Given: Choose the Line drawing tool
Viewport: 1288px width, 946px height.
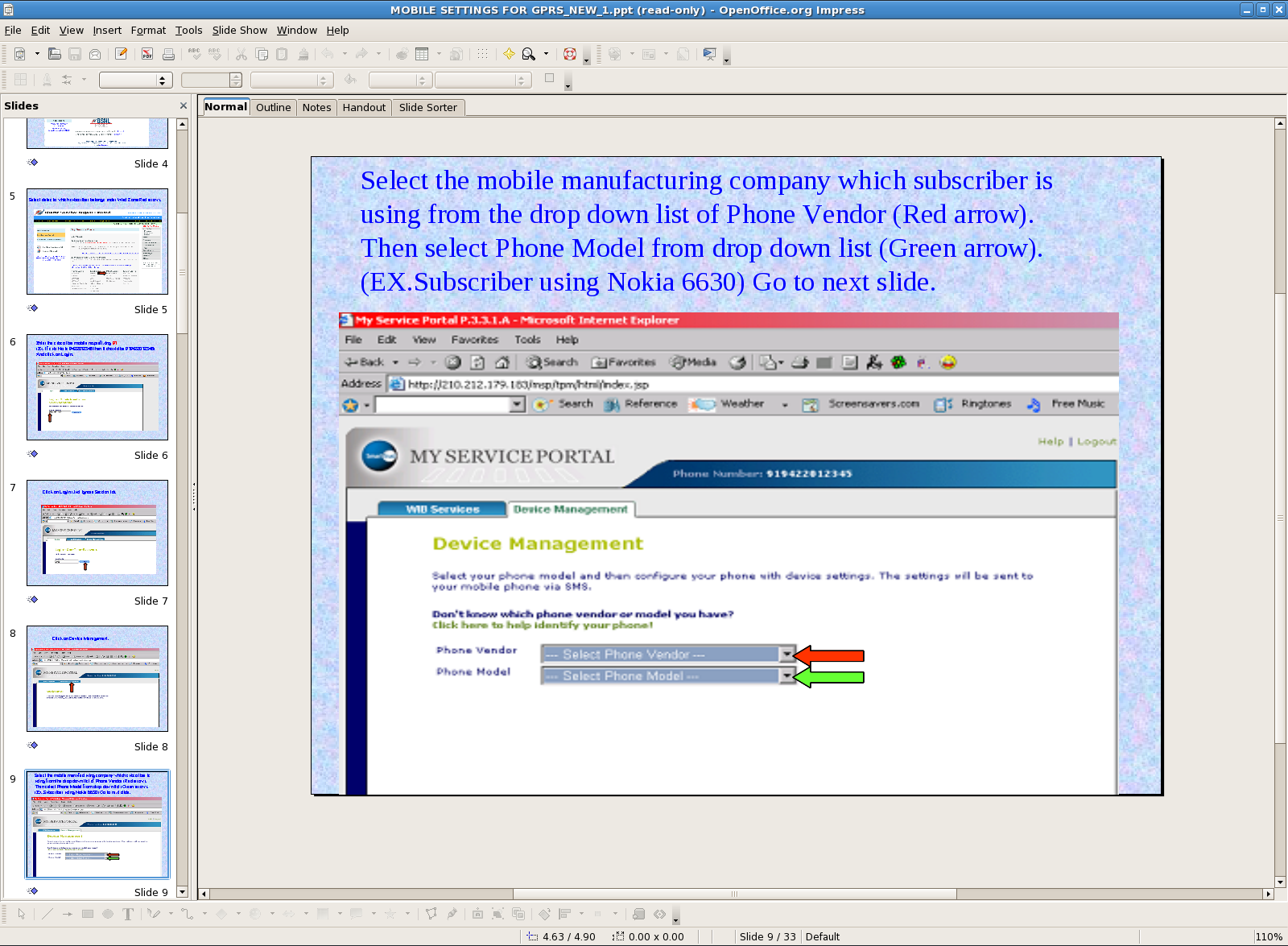Looking at the screenshot, I should tap(47, 914).
